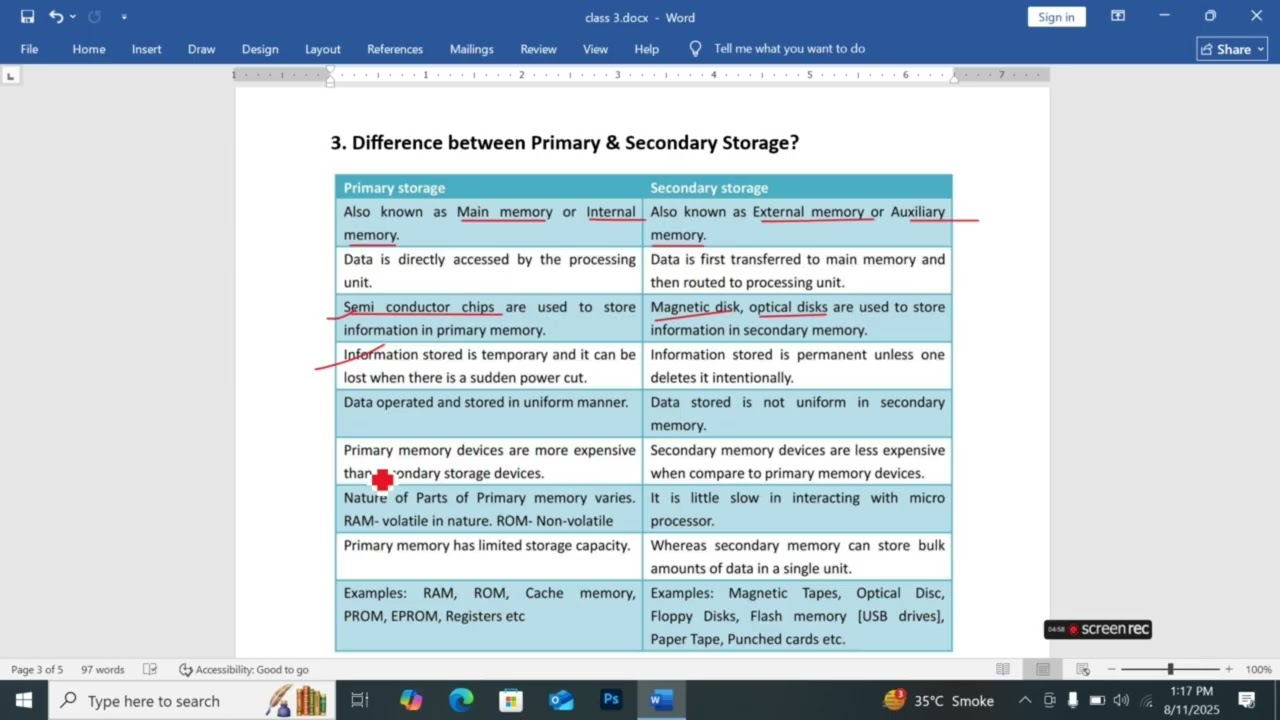1280x720 pixels.
Task: Select the Review tab
Action: [539, 49]
